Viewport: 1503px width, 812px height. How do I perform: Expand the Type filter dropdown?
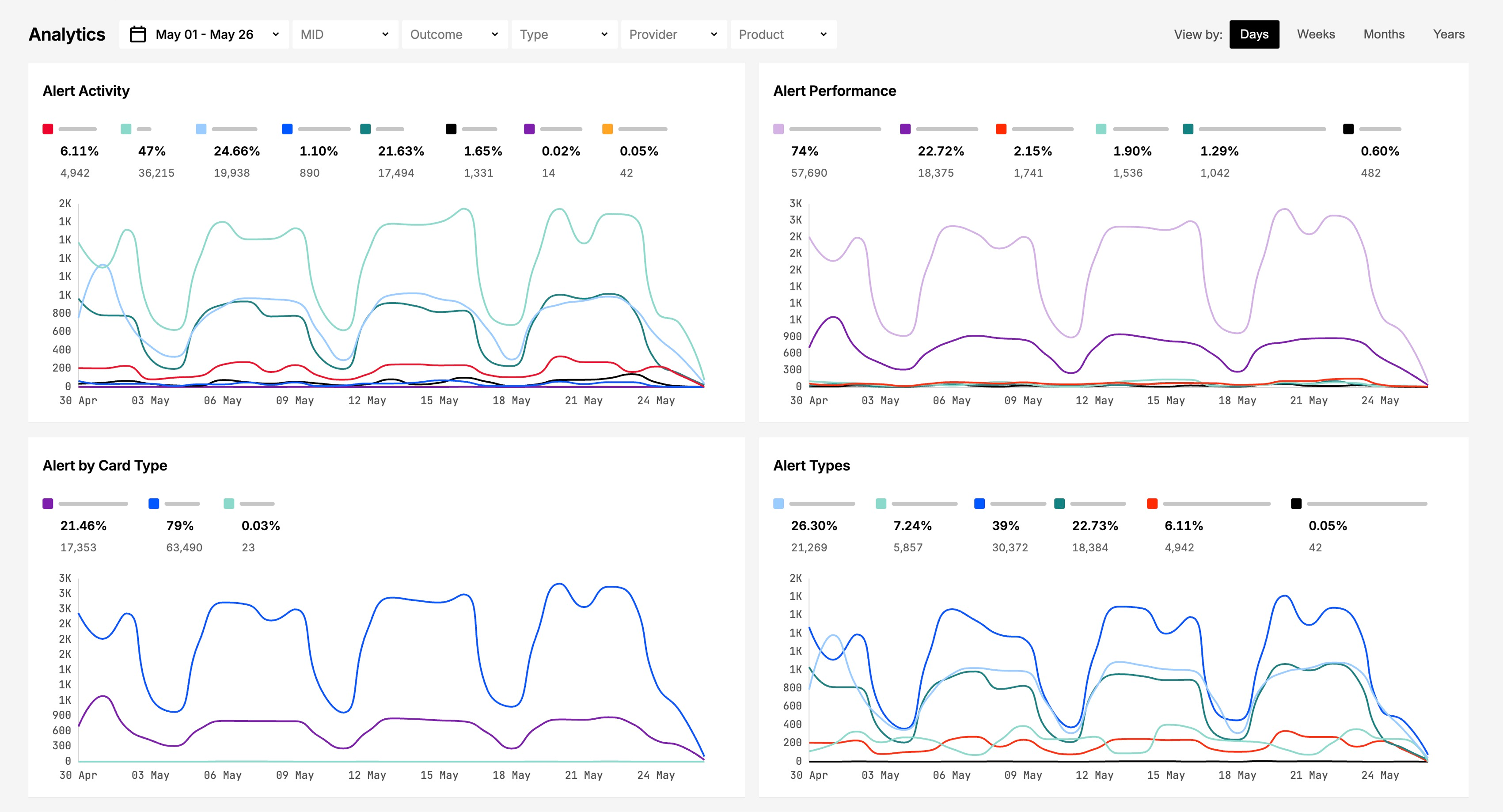tap(564, 34)
